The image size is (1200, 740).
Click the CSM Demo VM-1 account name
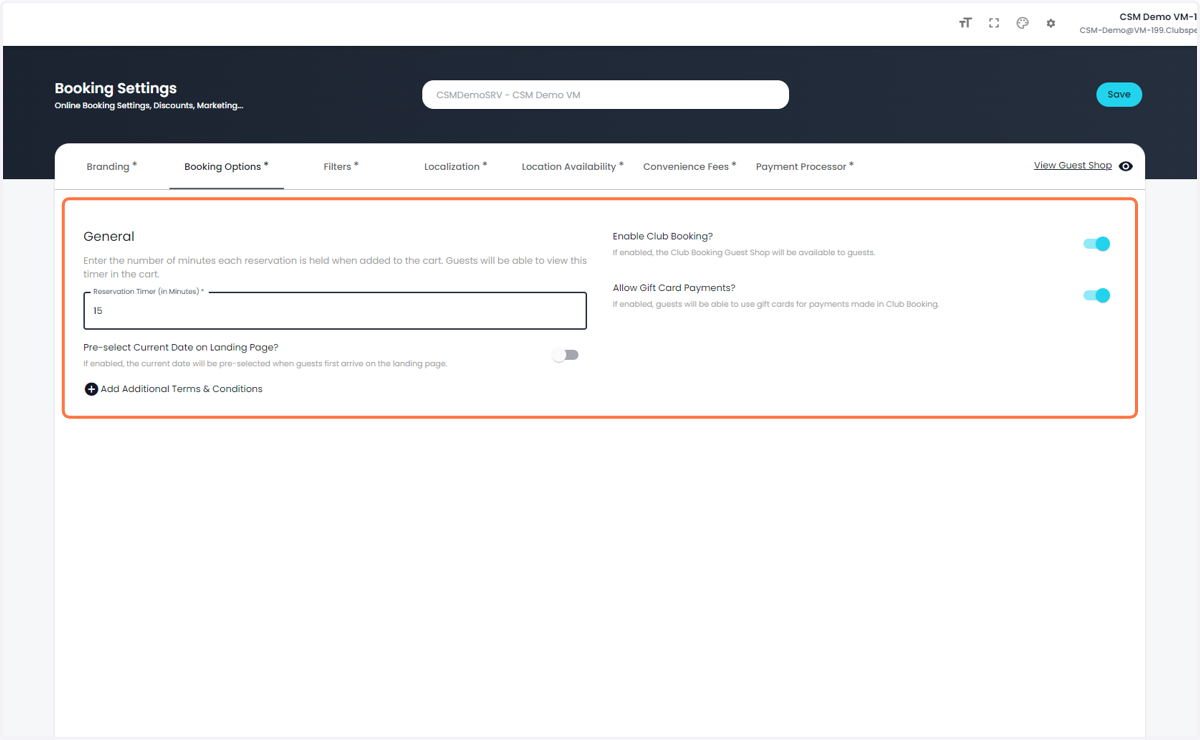coord(1158,17)
